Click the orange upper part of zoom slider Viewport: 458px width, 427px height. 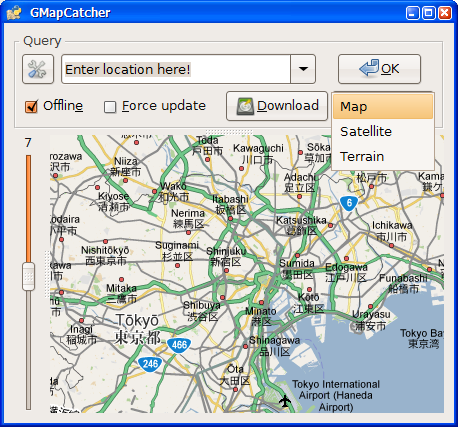29,209
